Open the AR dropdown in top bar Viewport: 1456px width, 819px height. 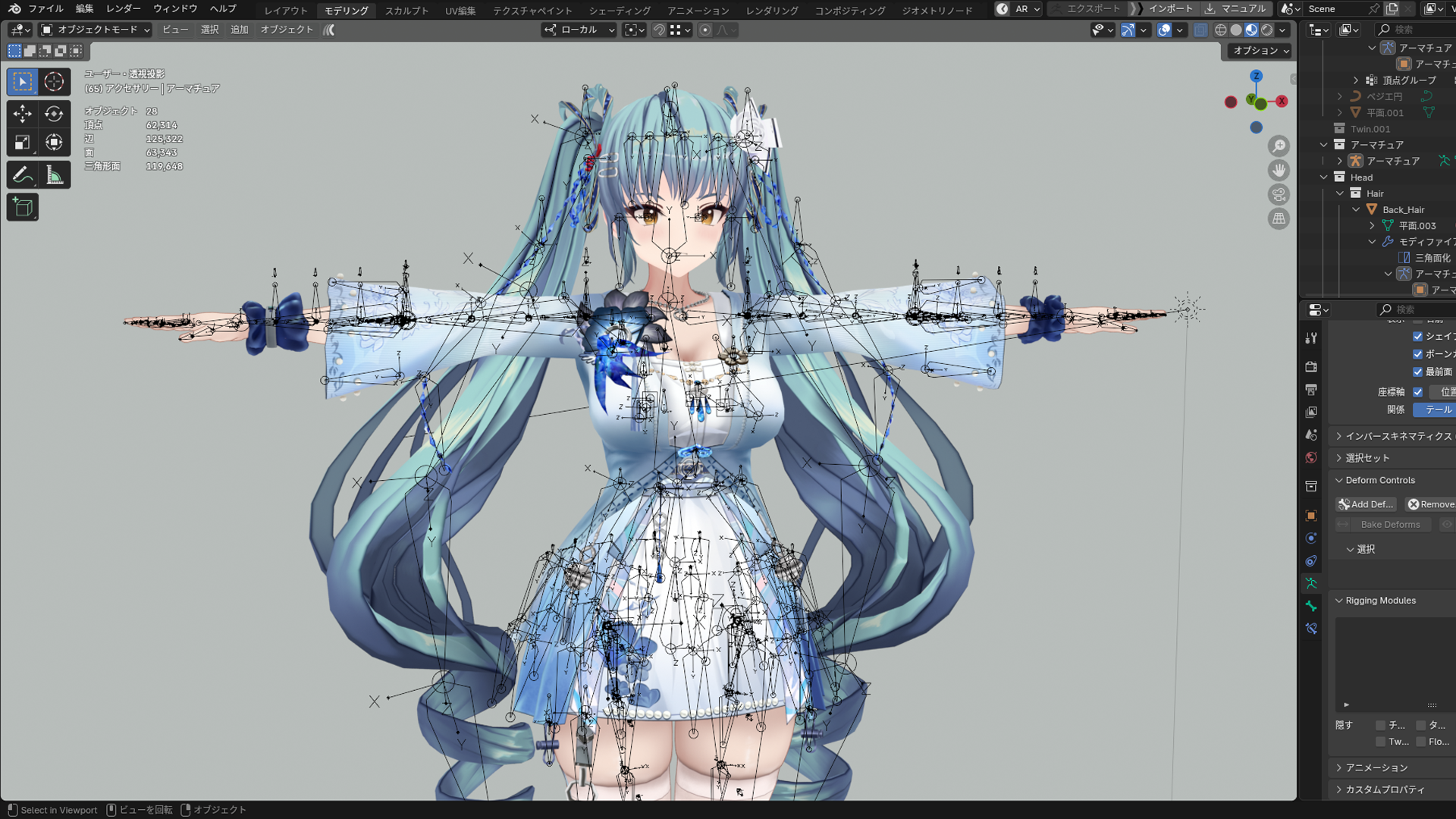click(x=1018, y=9)
